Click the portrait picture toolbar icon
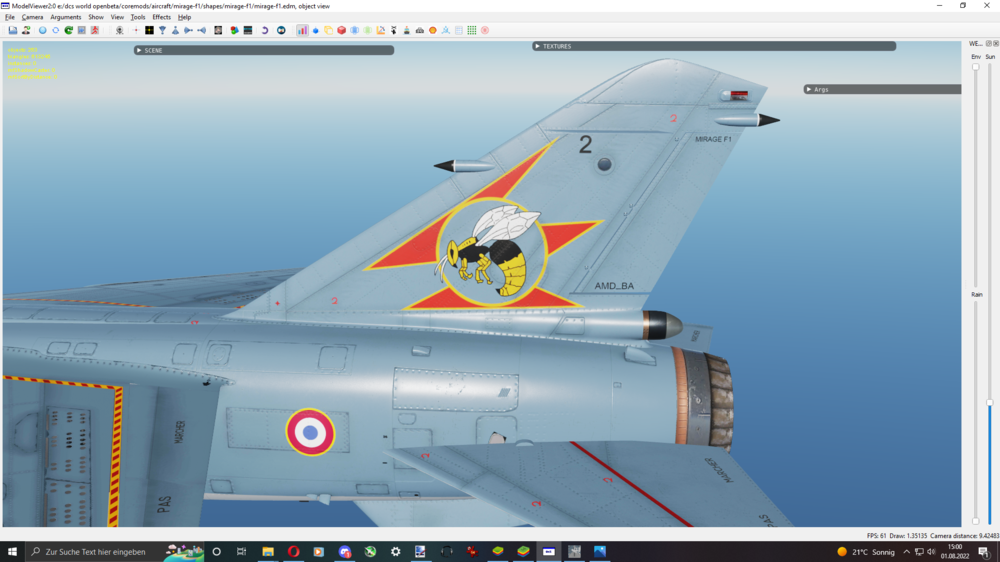The height and width of the screenshot is (562, 1000). (x=218, y=30)
